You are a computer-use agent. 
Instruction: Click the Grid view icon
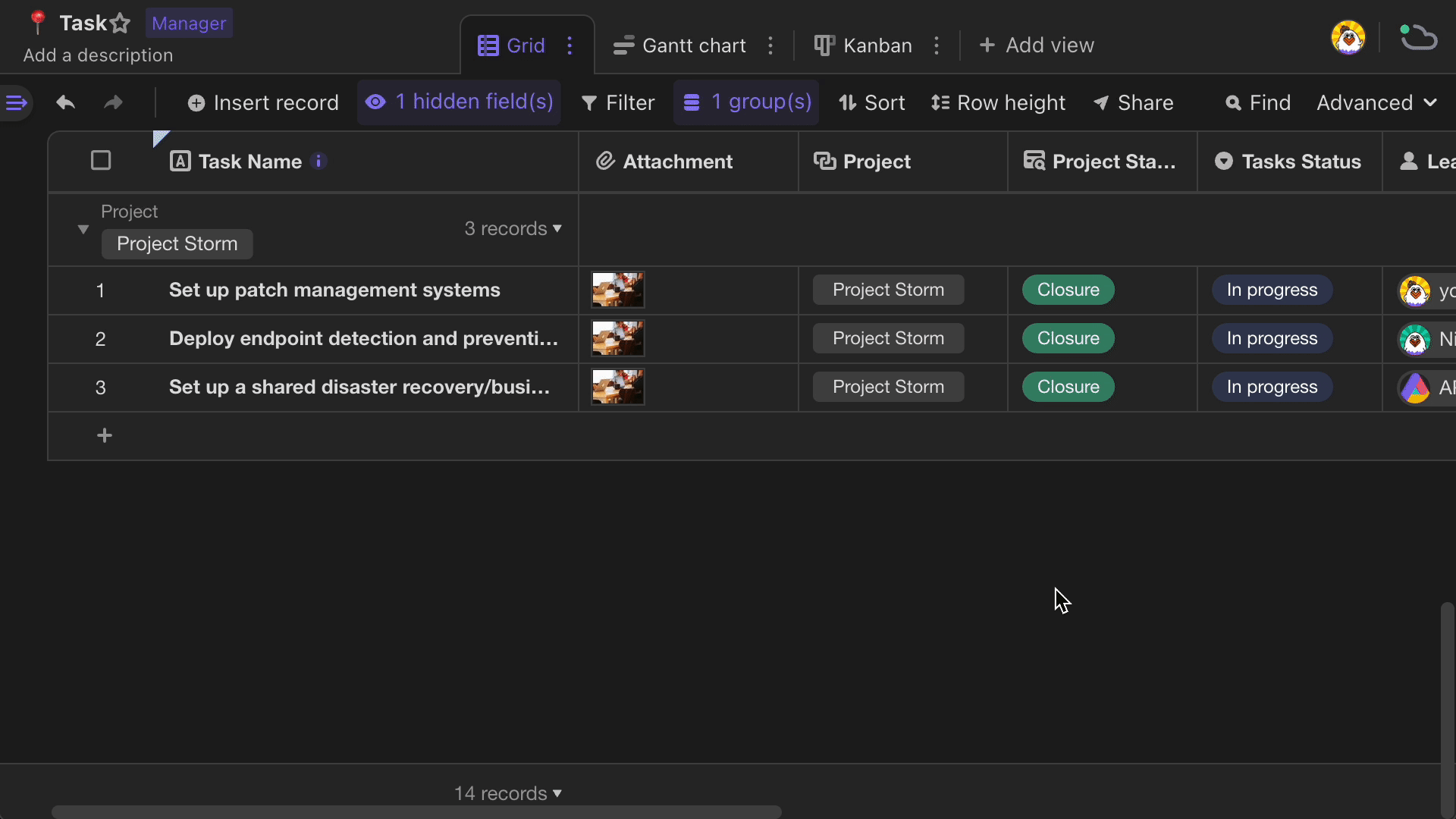[x=486, y=45]
